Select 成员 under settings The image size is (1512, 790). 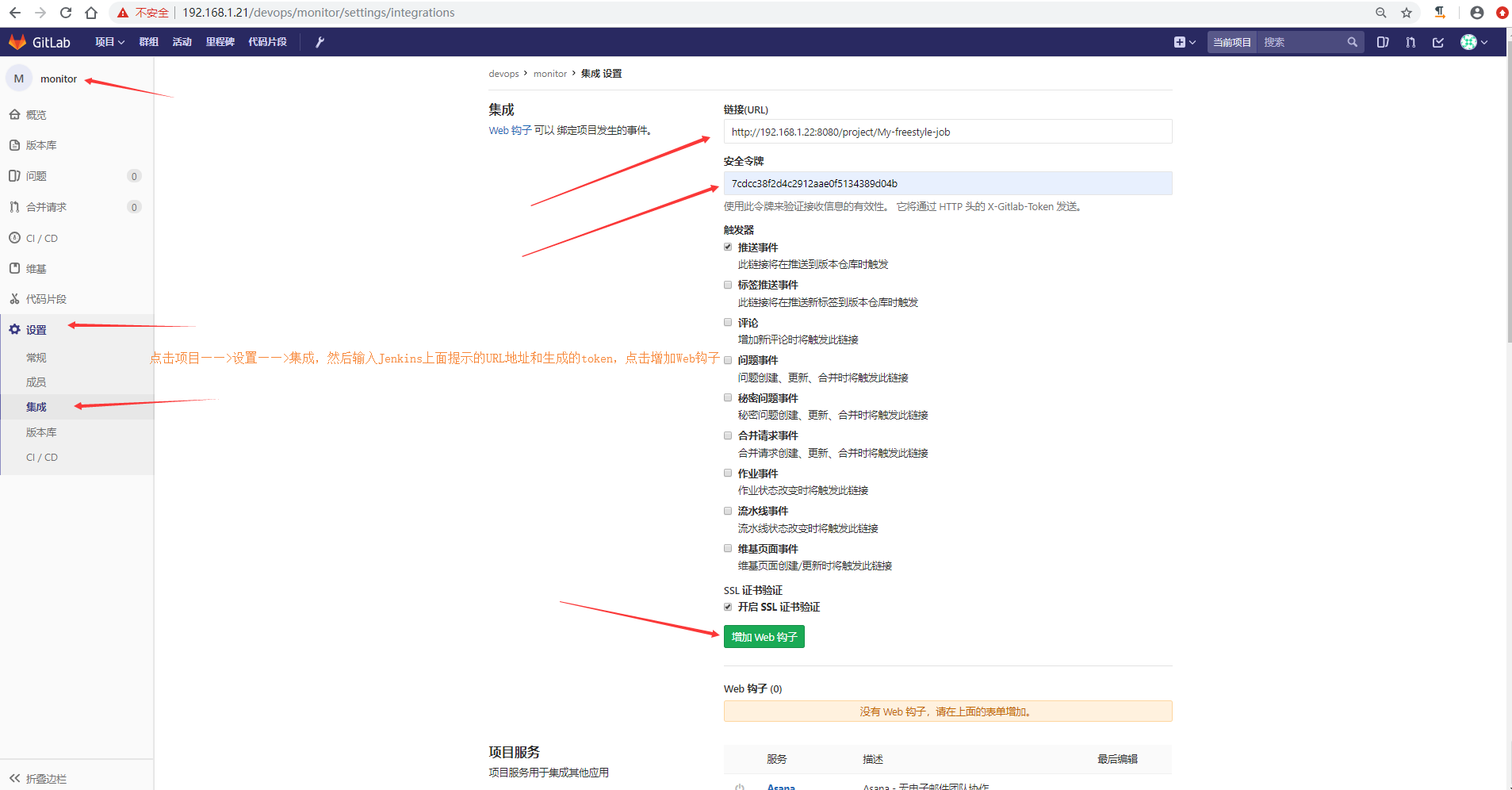pyautogui.click(x=36, y=382)
